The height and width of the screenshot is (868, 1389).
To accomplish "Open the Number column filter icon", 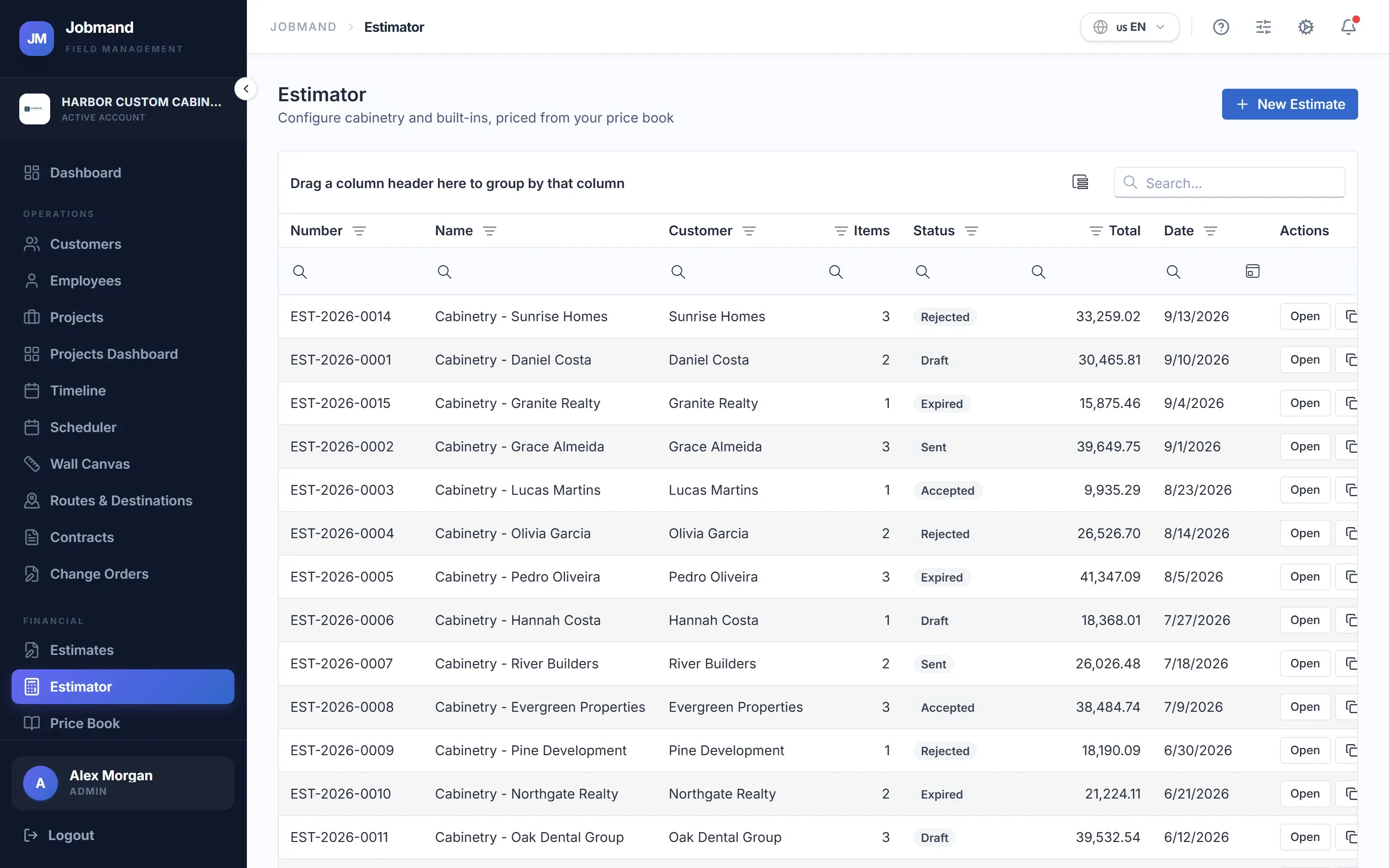I will click(x=359, y=231).
